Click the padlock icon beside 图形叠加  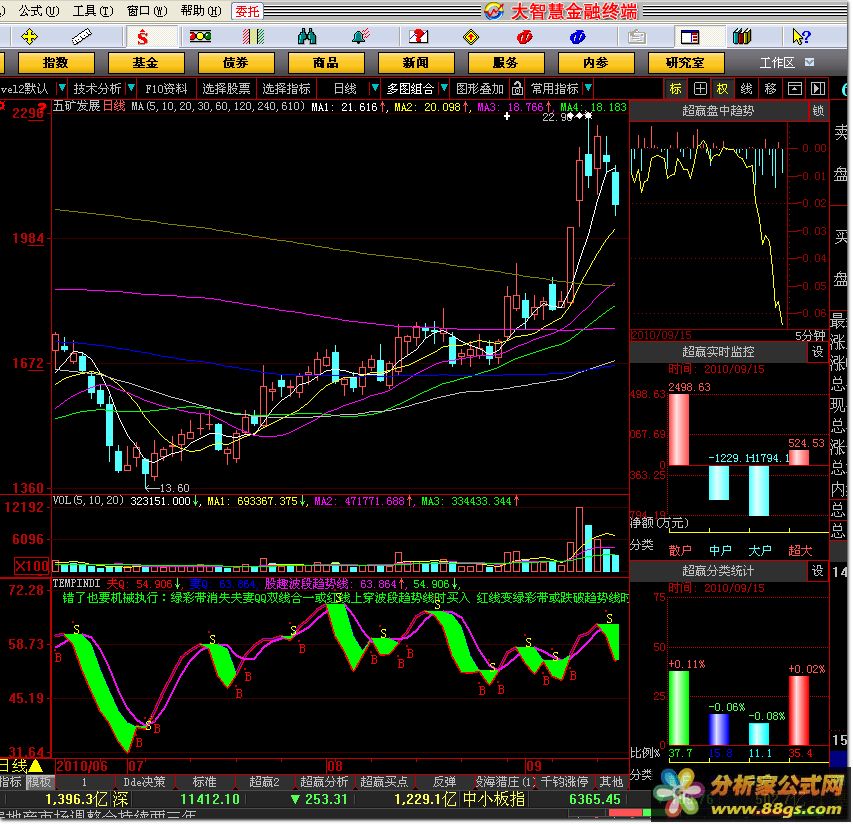point(517,88)
